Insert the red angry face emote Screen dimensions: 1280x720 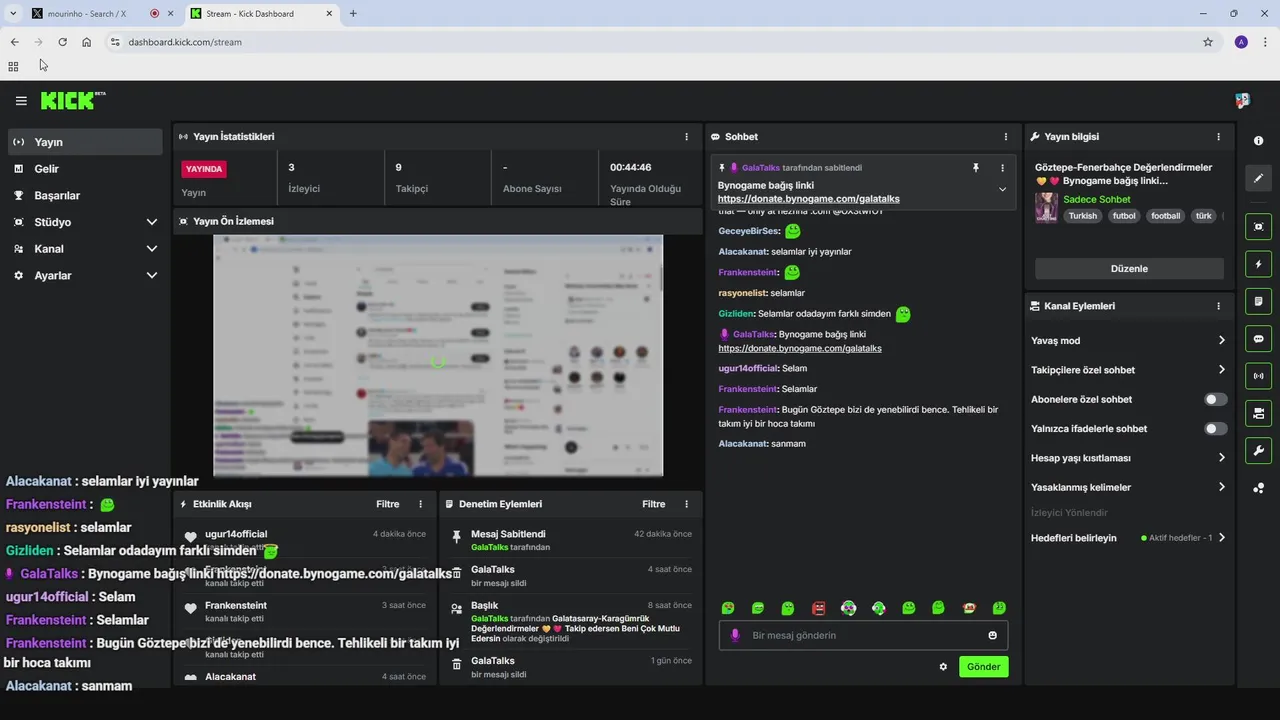(x=819, y=608)
